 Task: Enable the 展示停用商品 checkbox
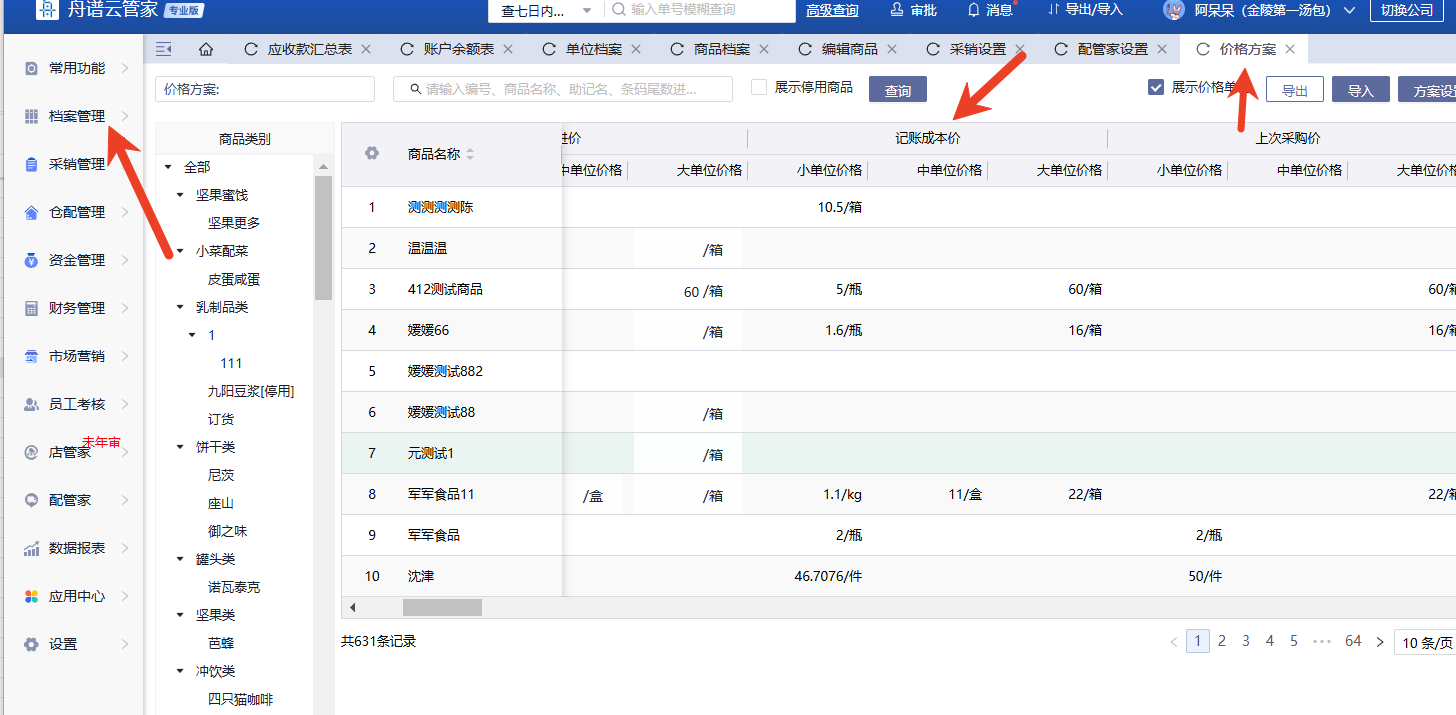point(759,88)
